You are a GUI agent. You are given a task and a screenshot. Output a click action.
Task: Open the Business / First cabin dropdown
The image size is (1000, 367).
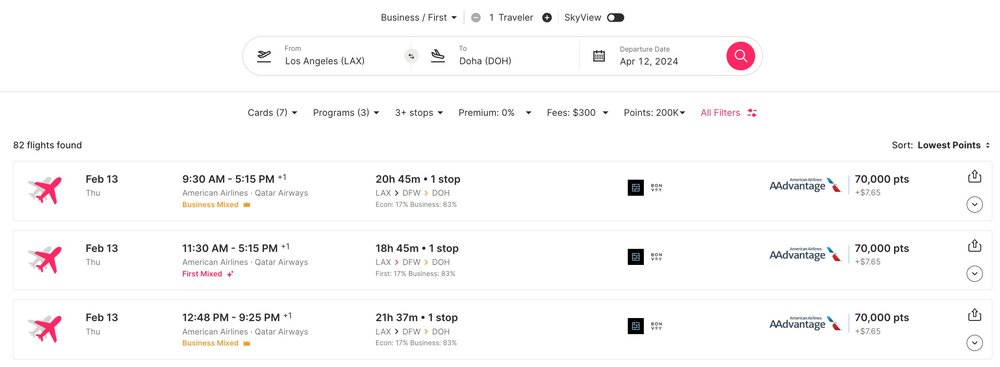tap(418, 18)
